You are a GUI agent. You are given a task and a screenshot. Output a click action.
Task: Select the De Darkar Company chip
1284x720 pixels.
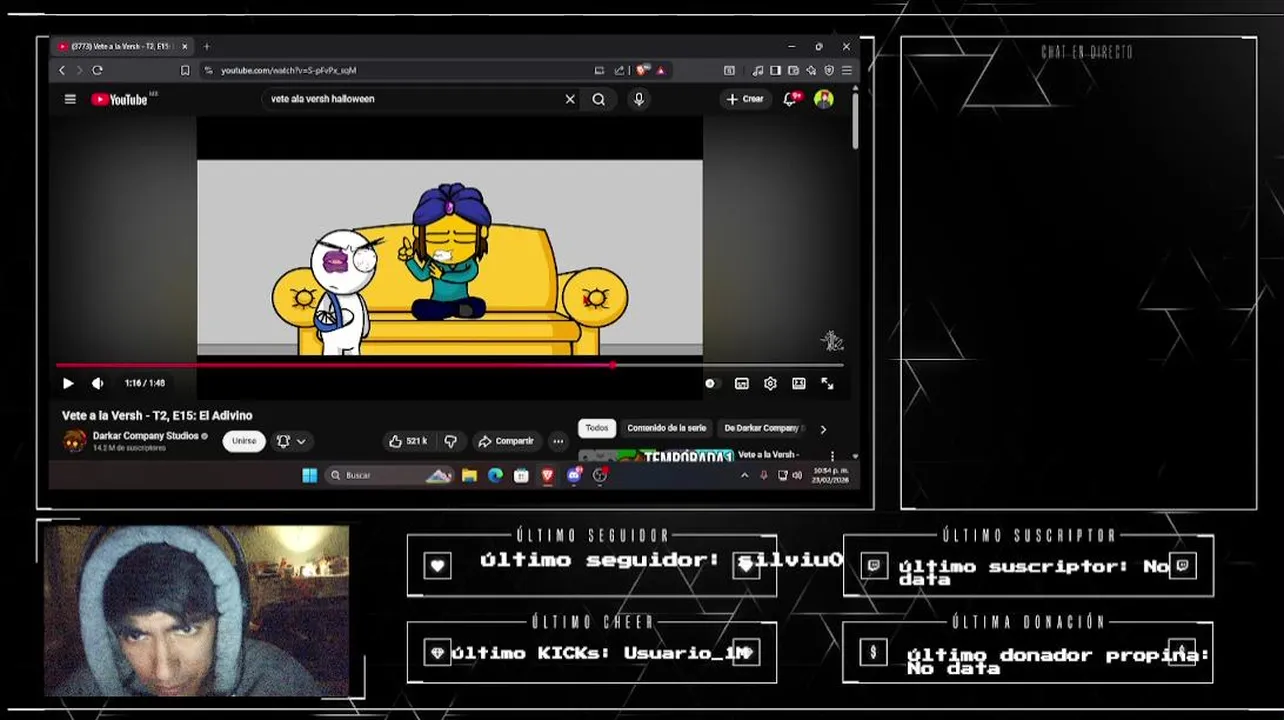tap(762, 428)
